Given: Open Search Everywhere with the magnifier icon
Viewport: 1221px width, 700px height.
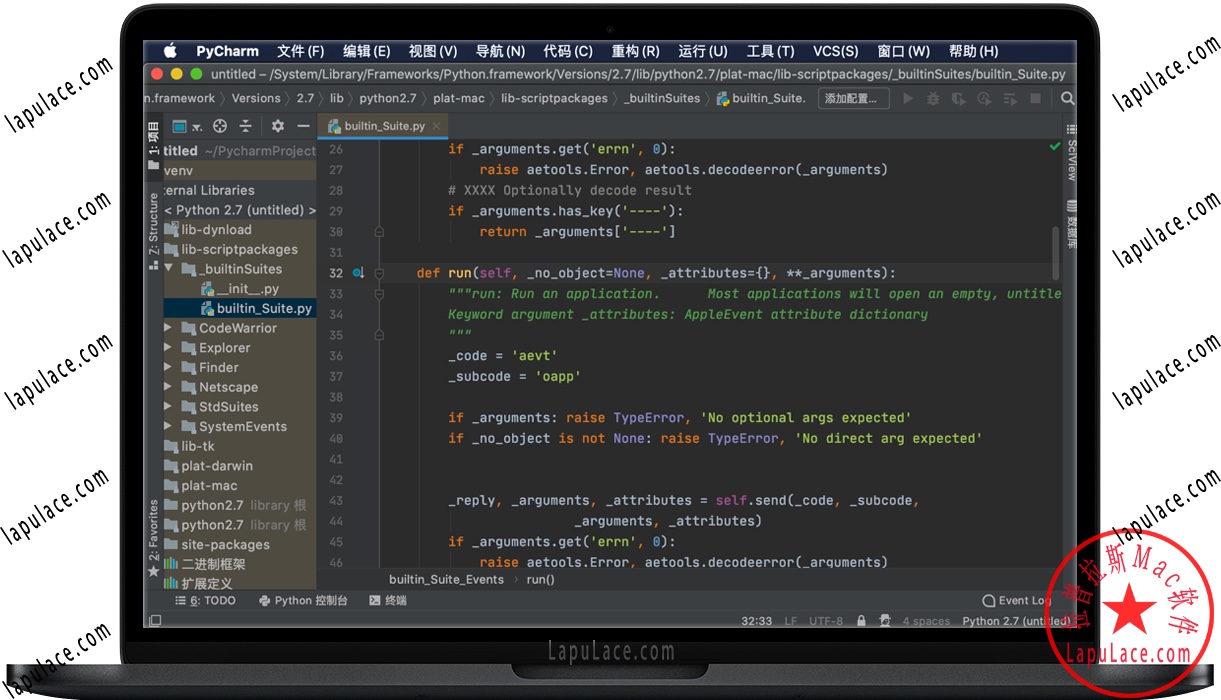Looking at the screenshot, I should 1067,99.
